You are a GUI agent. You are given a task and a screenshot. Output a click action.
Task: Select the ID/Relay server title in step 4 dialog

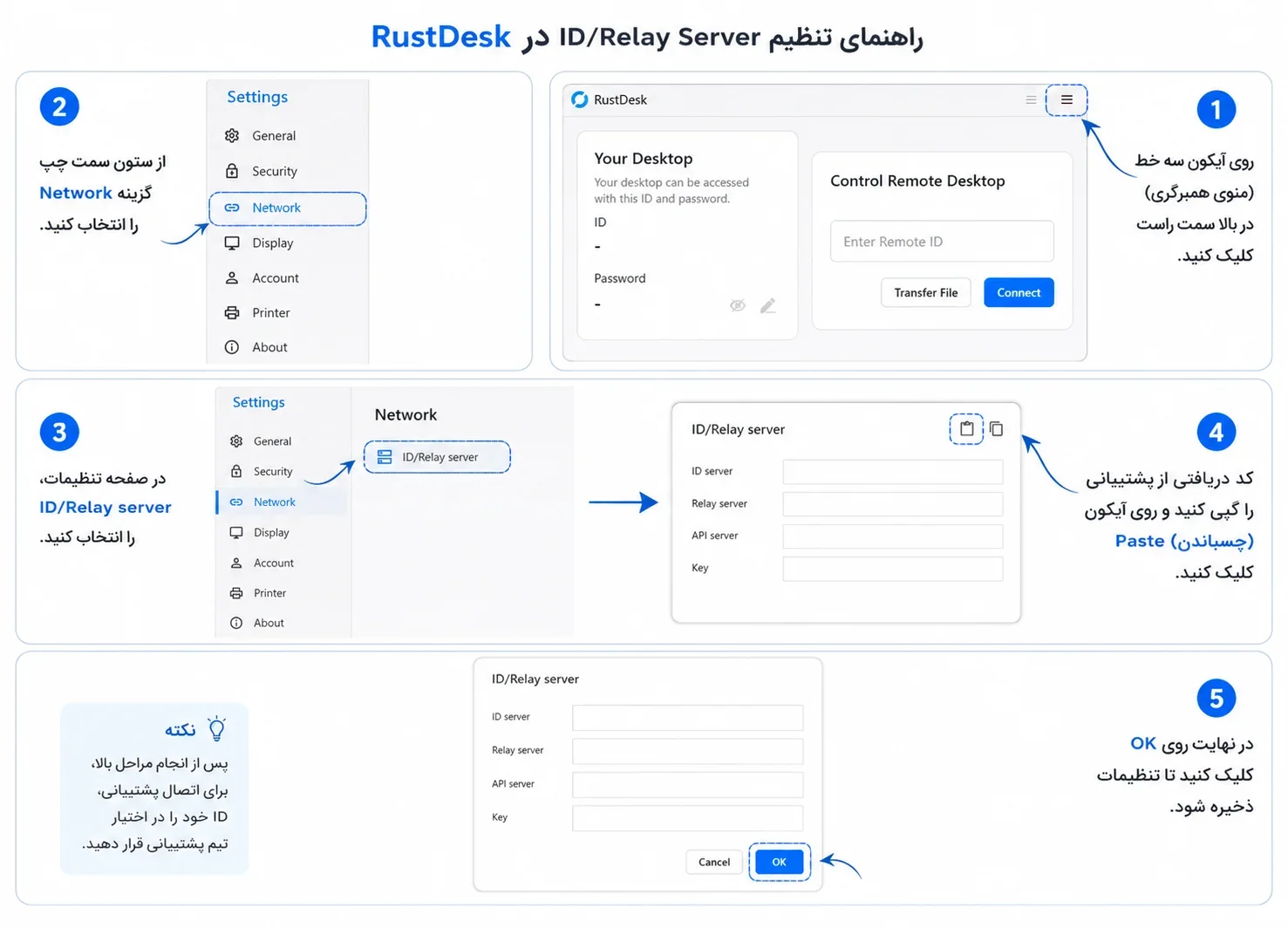pos(738,429)
